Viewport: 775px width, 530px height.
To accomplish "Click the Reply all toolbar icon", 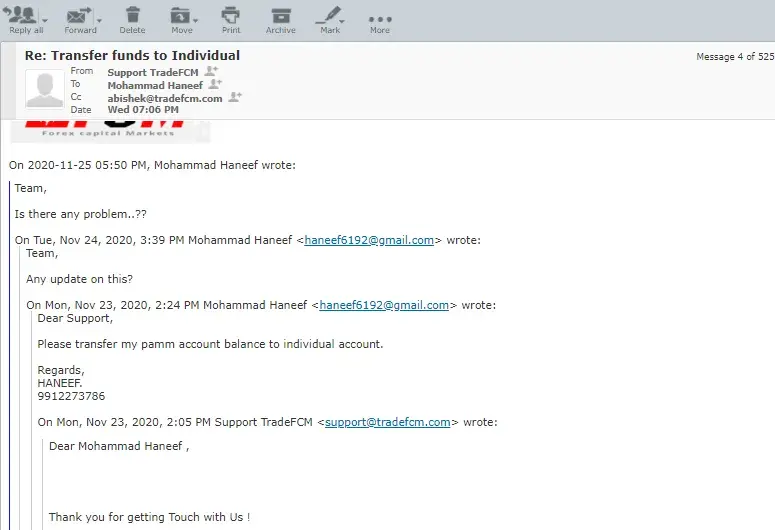I will 21,15.
